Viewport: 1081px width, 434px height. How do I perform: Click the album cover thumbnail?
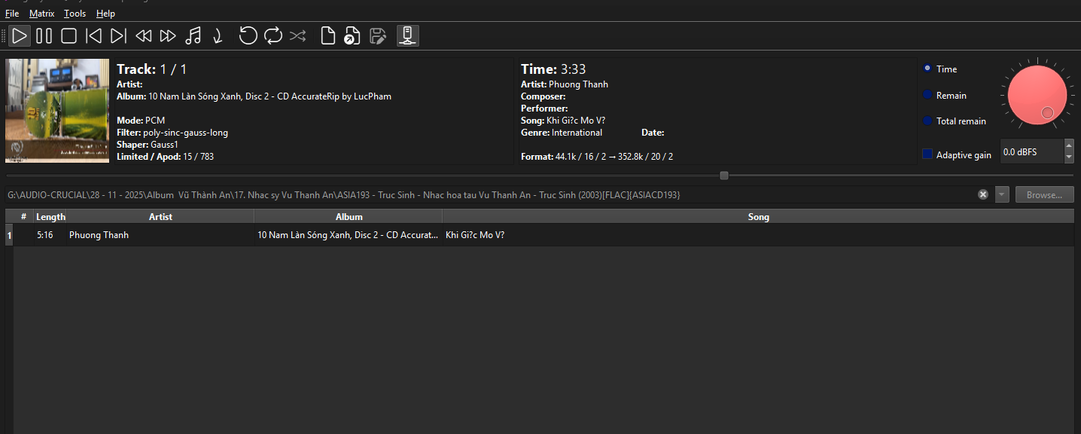[57, 111]
